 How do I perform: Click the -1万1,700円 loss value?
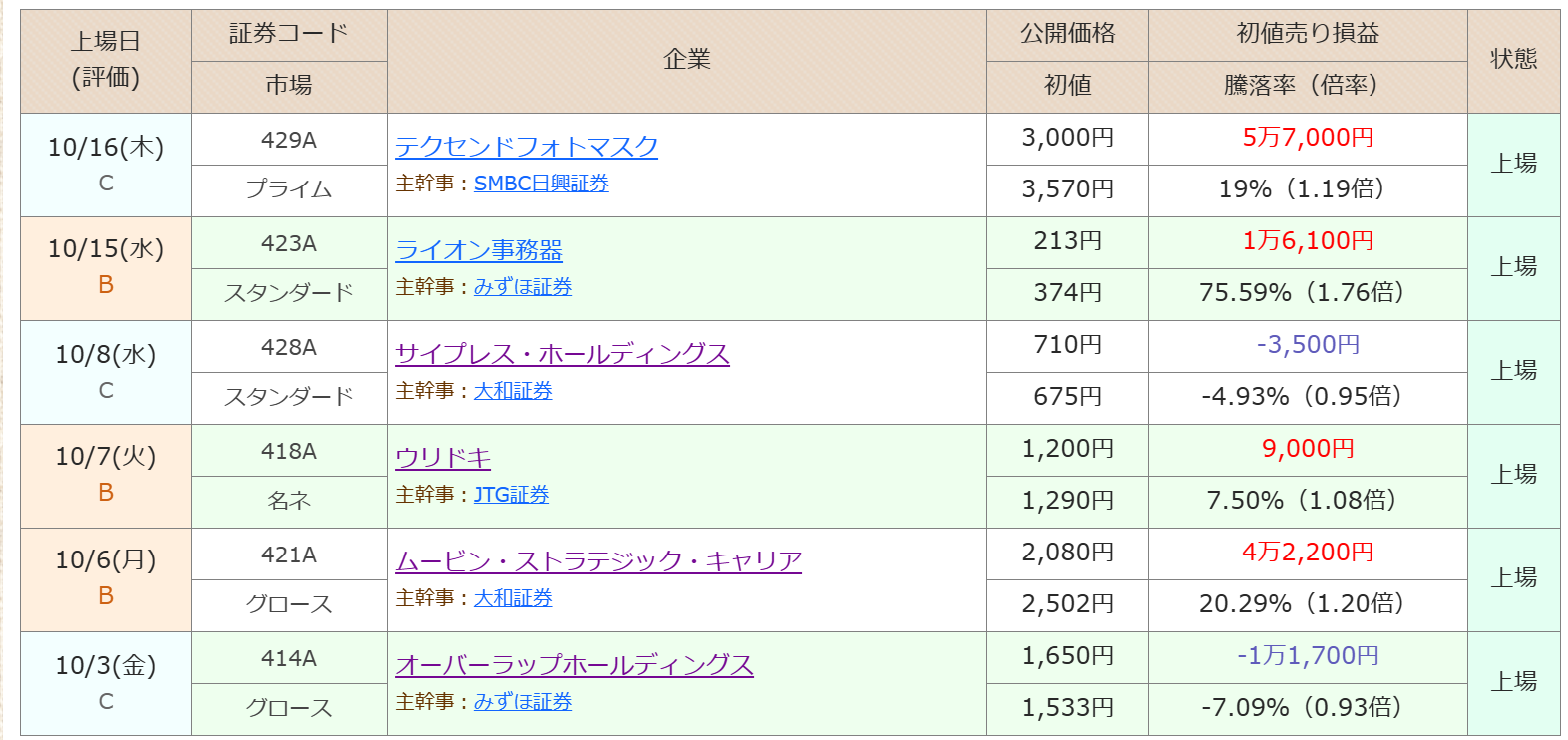coord(1307,656)
